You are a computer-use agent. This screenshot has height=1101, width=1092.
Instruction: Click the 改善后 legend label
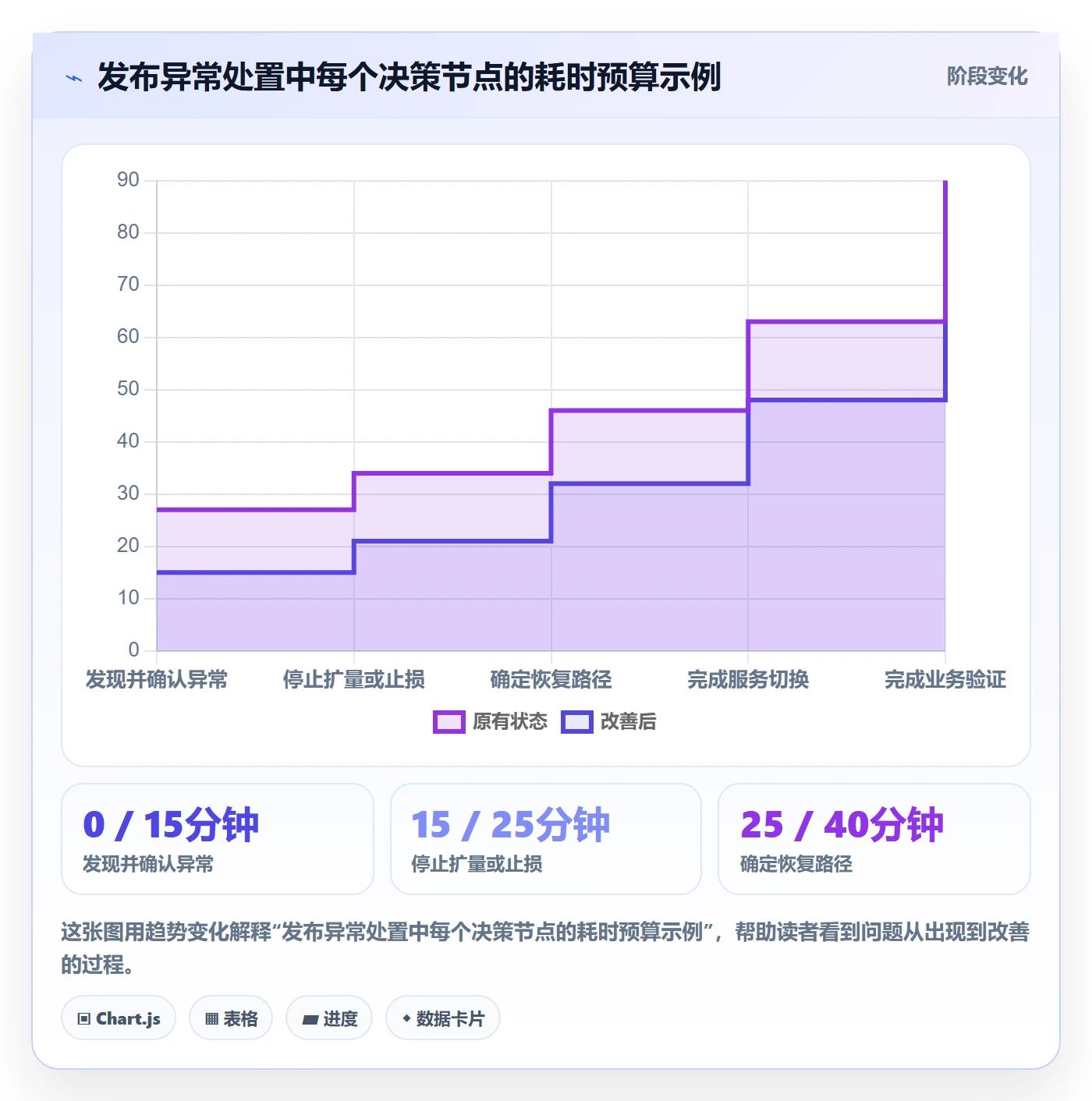(x=629, y=722)
